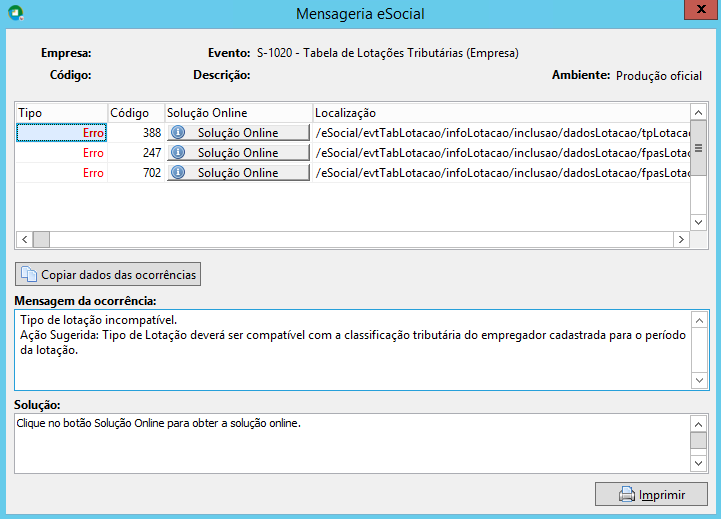Click the Localização column header
Screen dimensions: 721x519
(x=501, y=113)
